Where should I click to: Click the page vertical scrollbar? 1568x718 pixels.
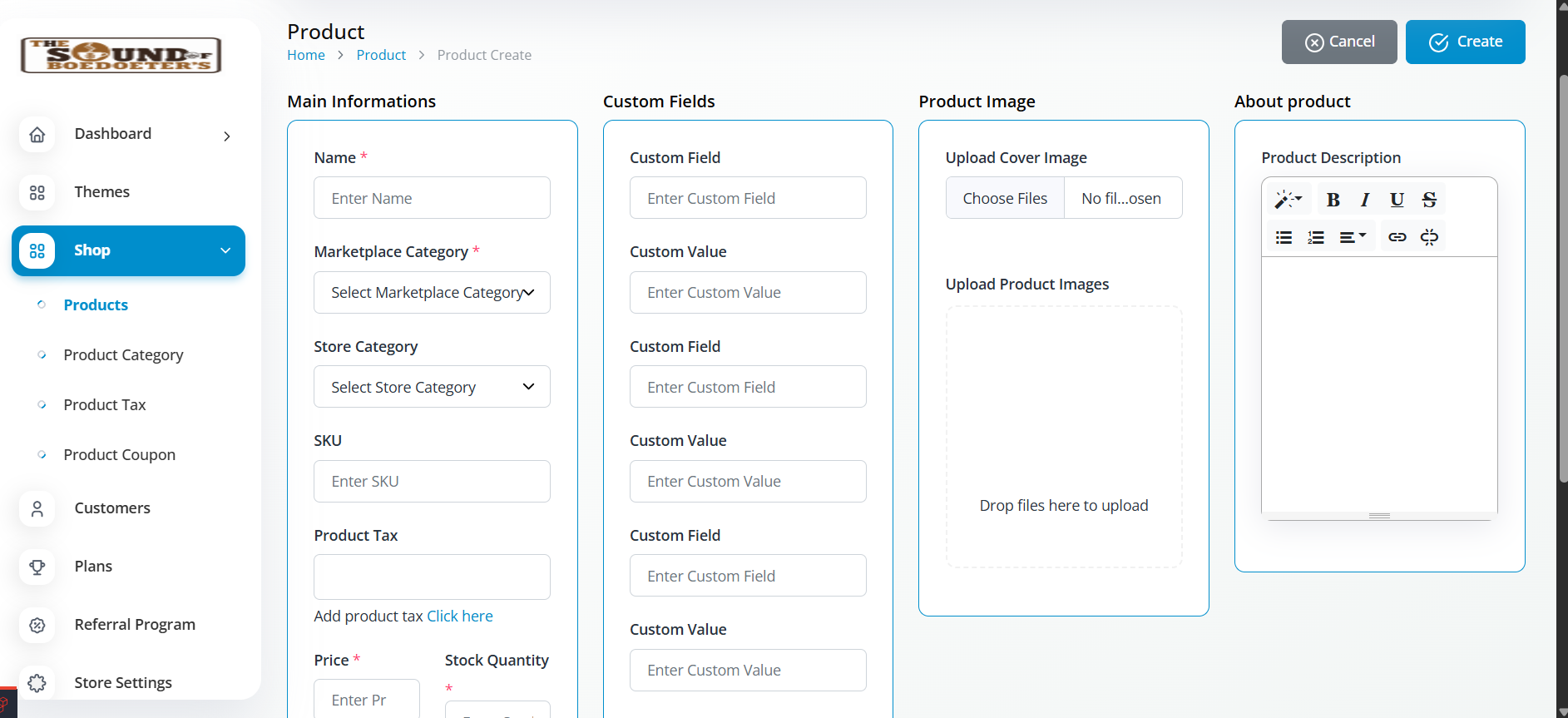1562,279
